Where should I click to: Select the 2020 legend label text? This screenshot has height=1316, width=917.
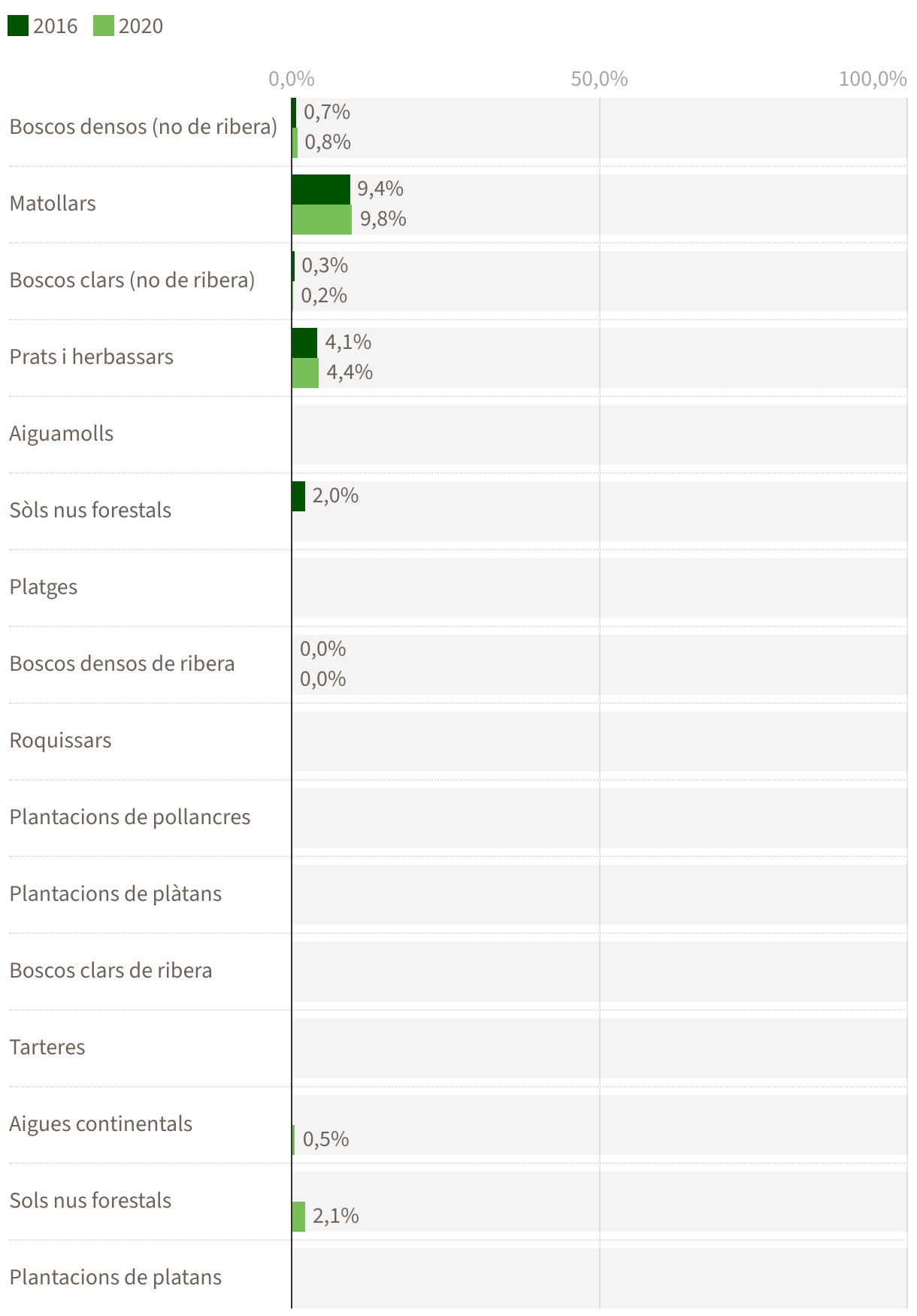pos(141,26)
